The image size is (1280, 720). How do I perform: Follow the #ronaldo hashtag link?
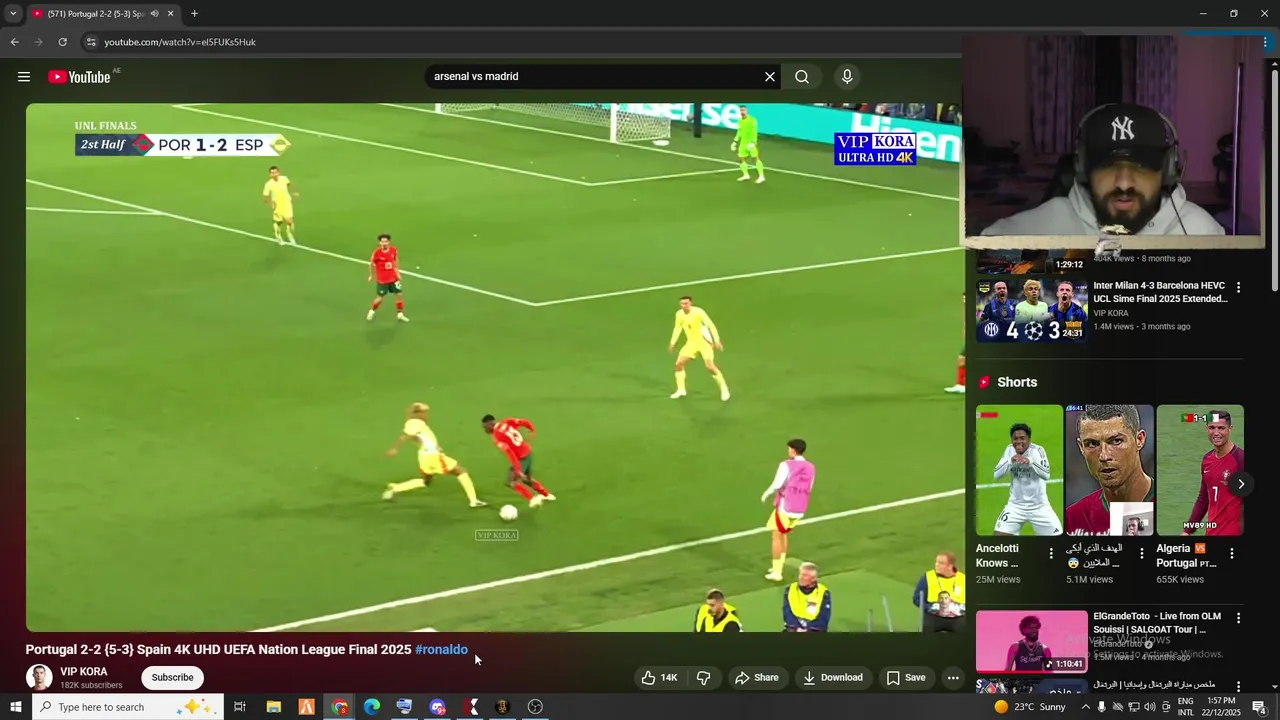pyautogui.click(x=441, y=650)
